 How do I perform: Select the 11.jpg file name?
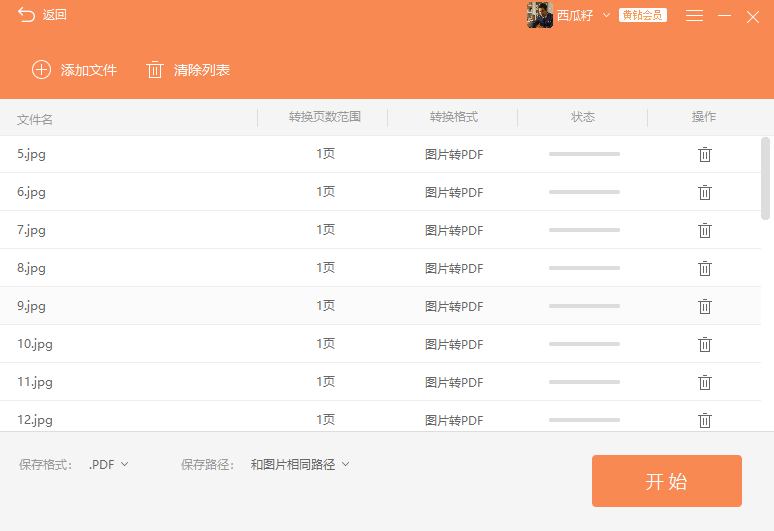(35, 382)
